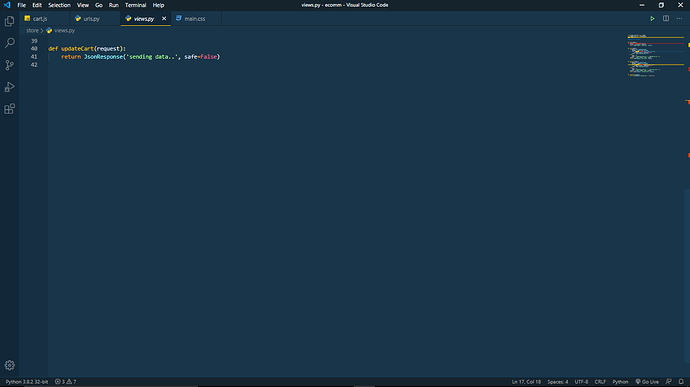This screenshot has height=387, width=690.
Task: Click line number 41 in the gutter
Action: (34, 57)
